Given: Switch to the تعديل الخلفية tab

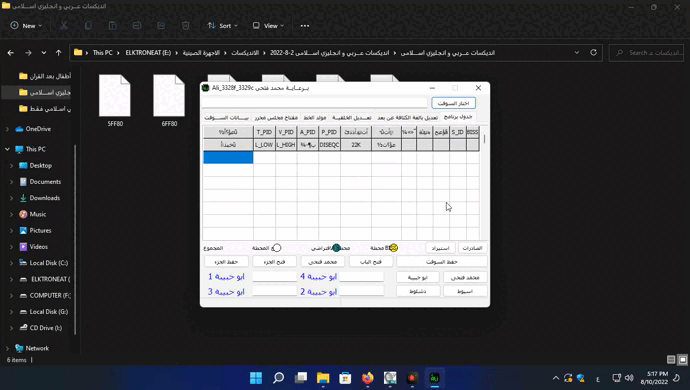Looking at the screenshot, I should [x=351, y=118].
